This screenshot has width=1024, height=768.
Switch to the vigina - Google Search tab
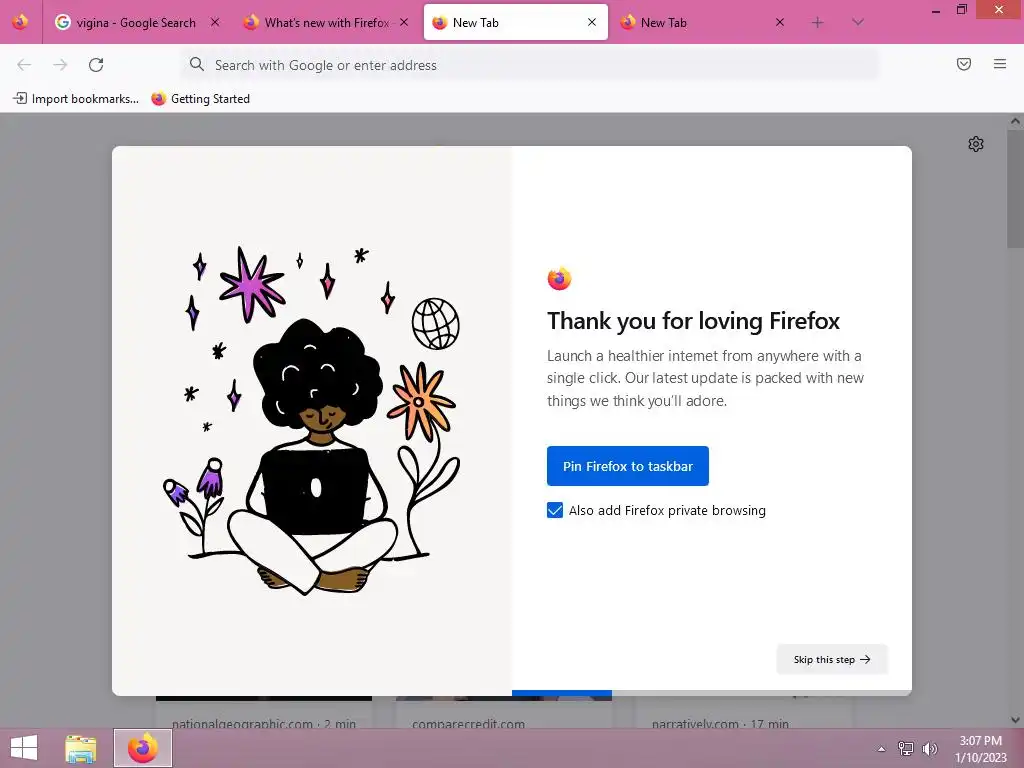(x=138, y=22)
